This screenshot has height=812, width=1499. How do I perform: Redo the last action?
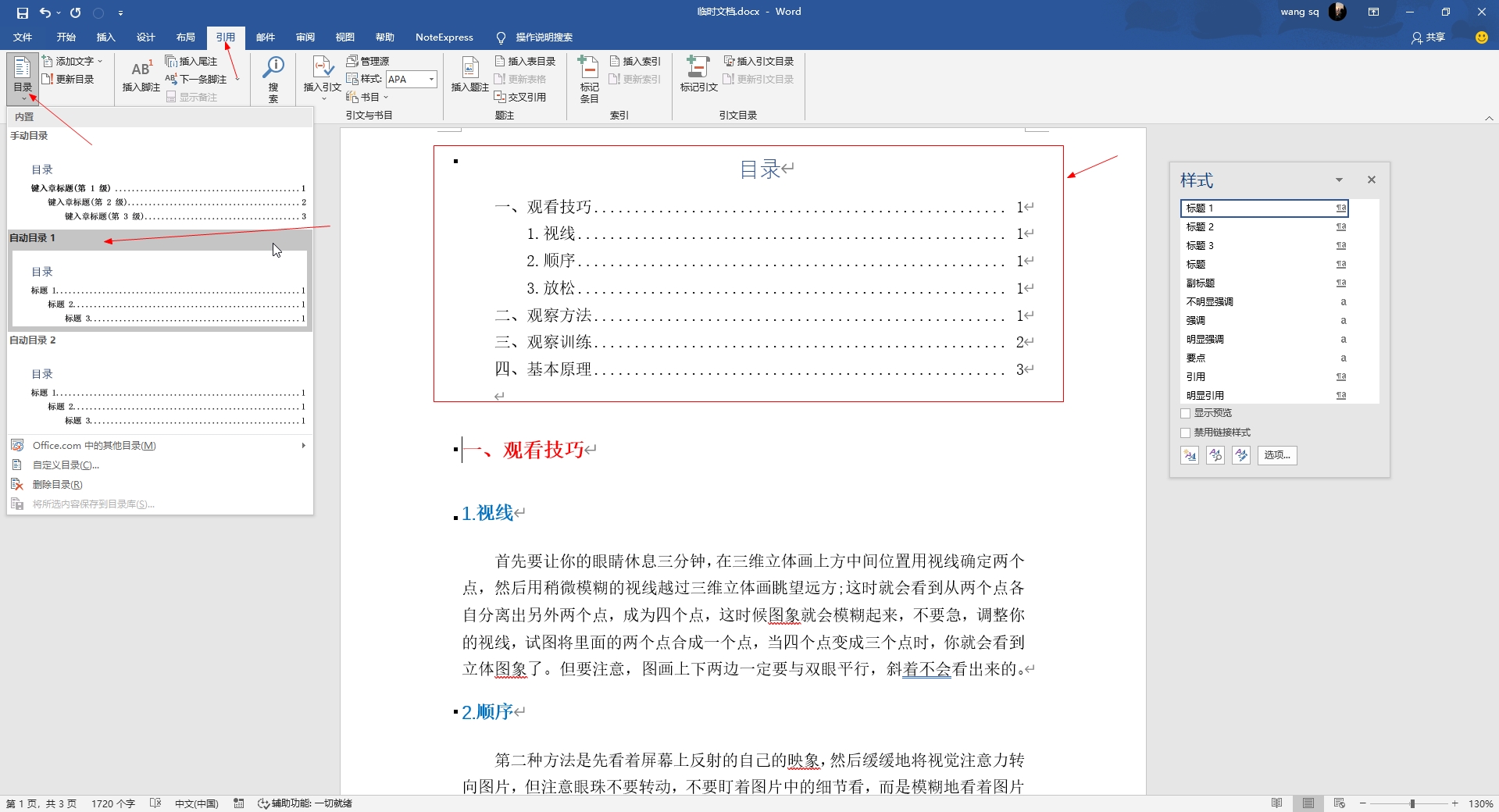(x=75, y=12)
